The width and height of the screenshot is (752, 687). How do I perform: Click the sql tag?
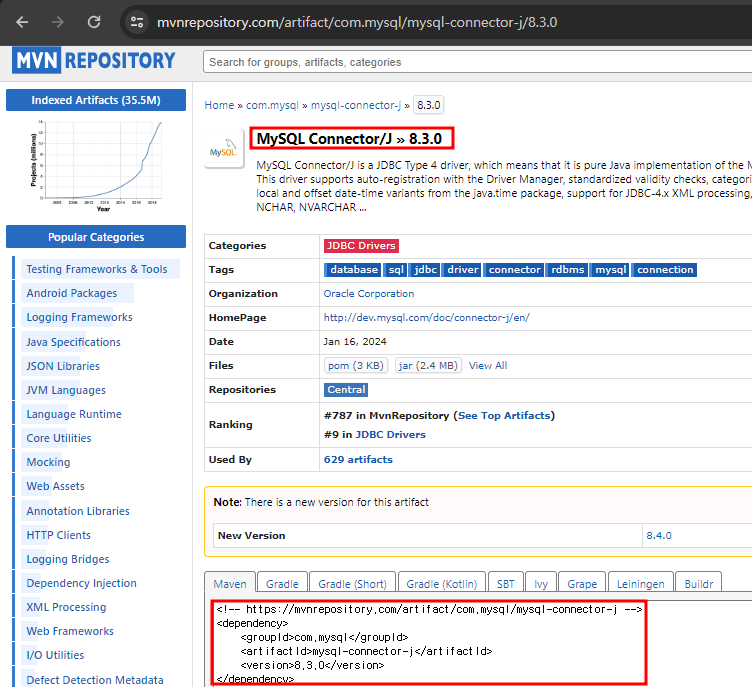pos(396,270)
